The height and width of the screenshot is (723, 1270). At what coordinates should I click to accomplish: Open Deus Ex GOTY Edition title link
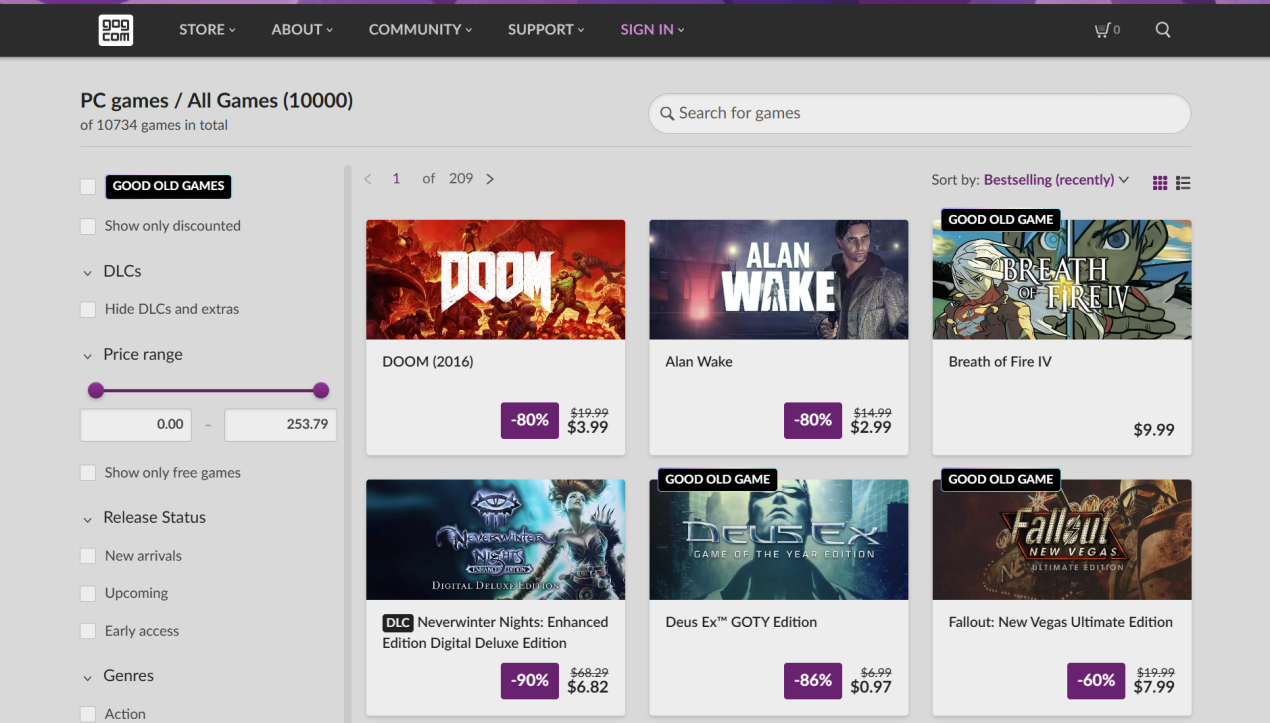click(x=741, y=622)
